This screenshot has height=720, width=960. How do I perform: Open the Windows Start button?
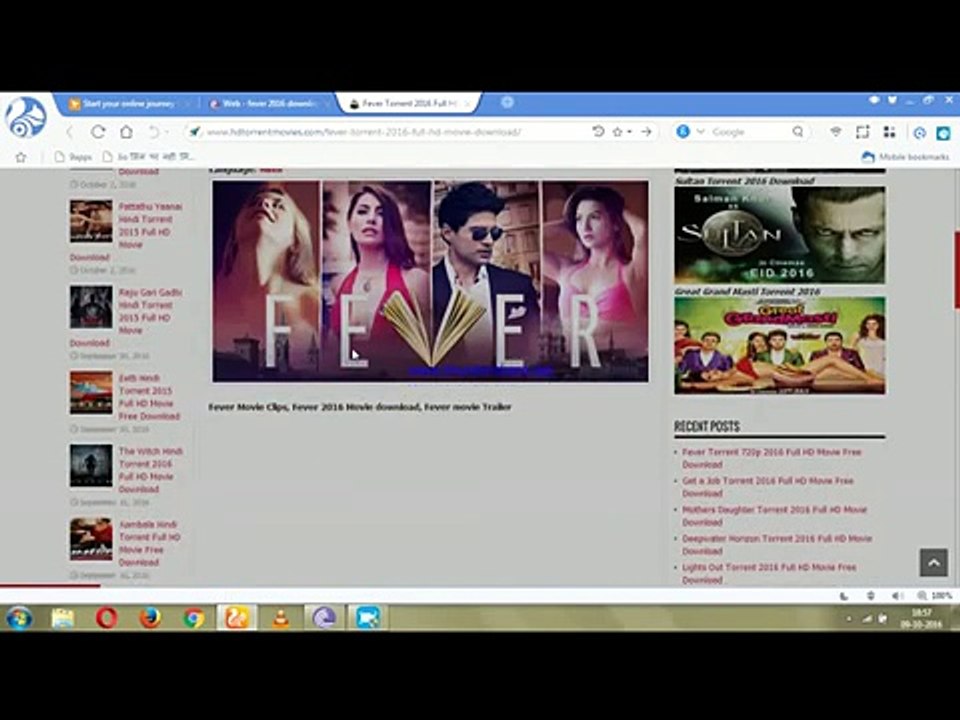tap(19, 618)
